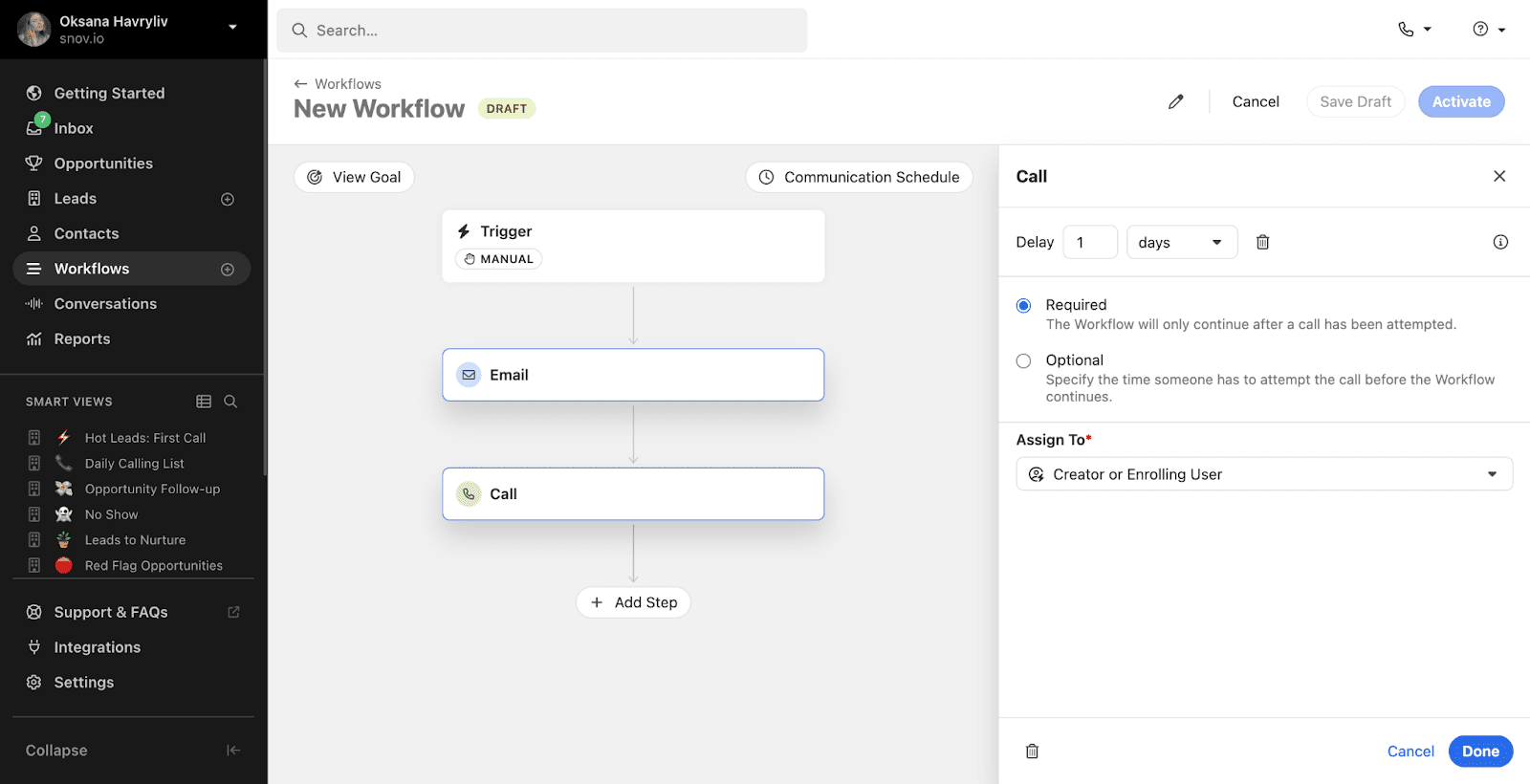Expand the Assign To dropdown
The width and height of the screenshot is (1530, 784).
[x=1263, y=474]
